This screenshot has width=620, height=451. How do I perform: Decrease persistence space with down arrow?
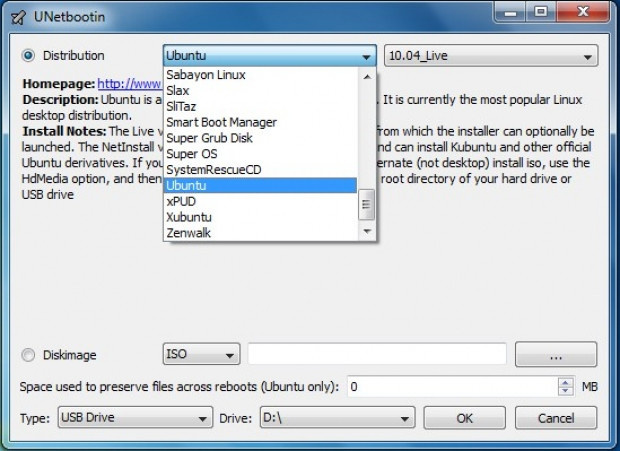(x=565, y=391)
